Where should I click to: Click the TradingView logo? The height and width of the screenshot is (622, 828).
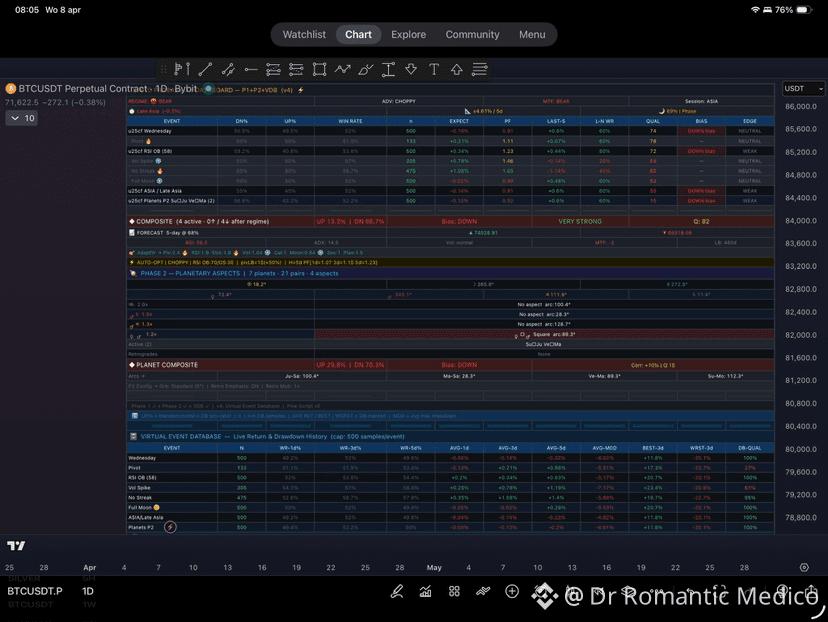pyautogui.click(x=16, y=545)
